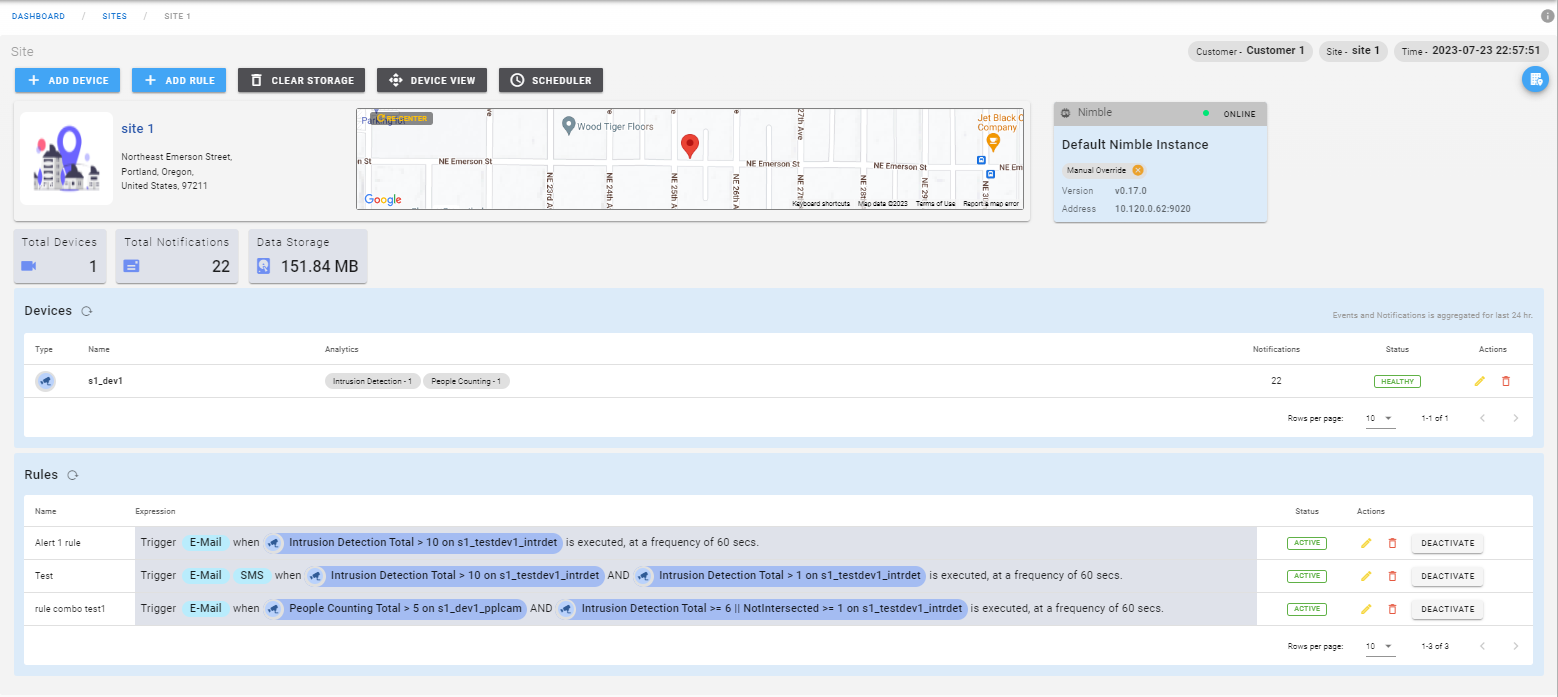Delete the rule combo test1 rule

coord(1392,609)
